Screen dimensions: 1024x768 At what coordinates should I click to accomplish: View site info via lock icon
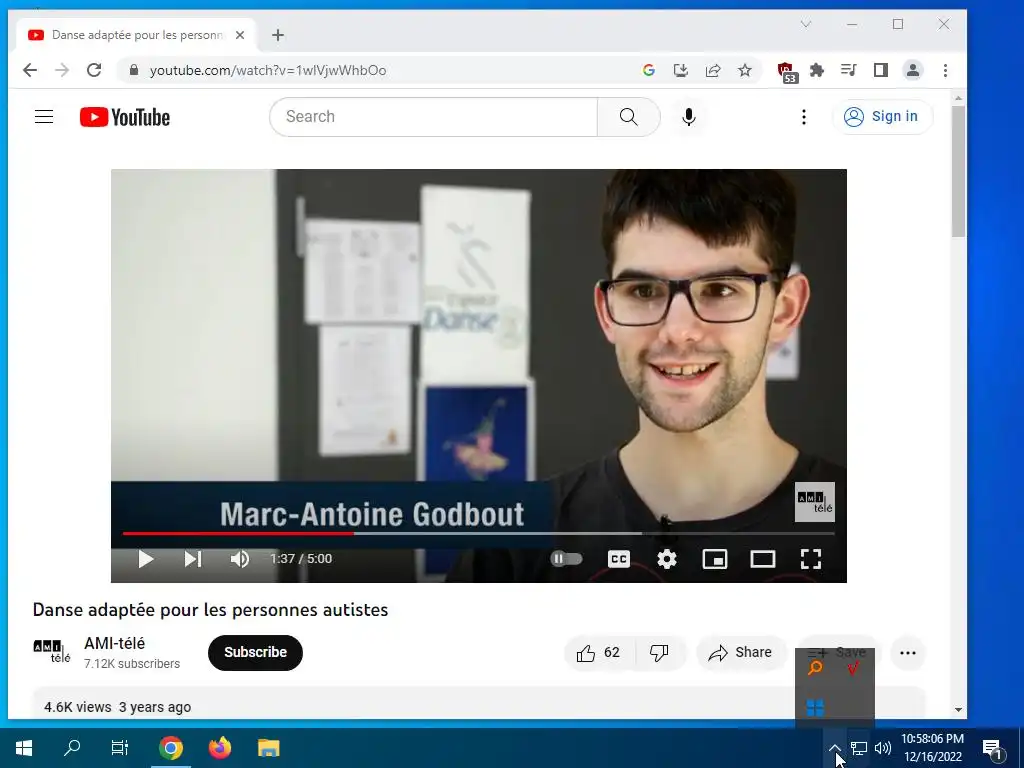point(134,70)
